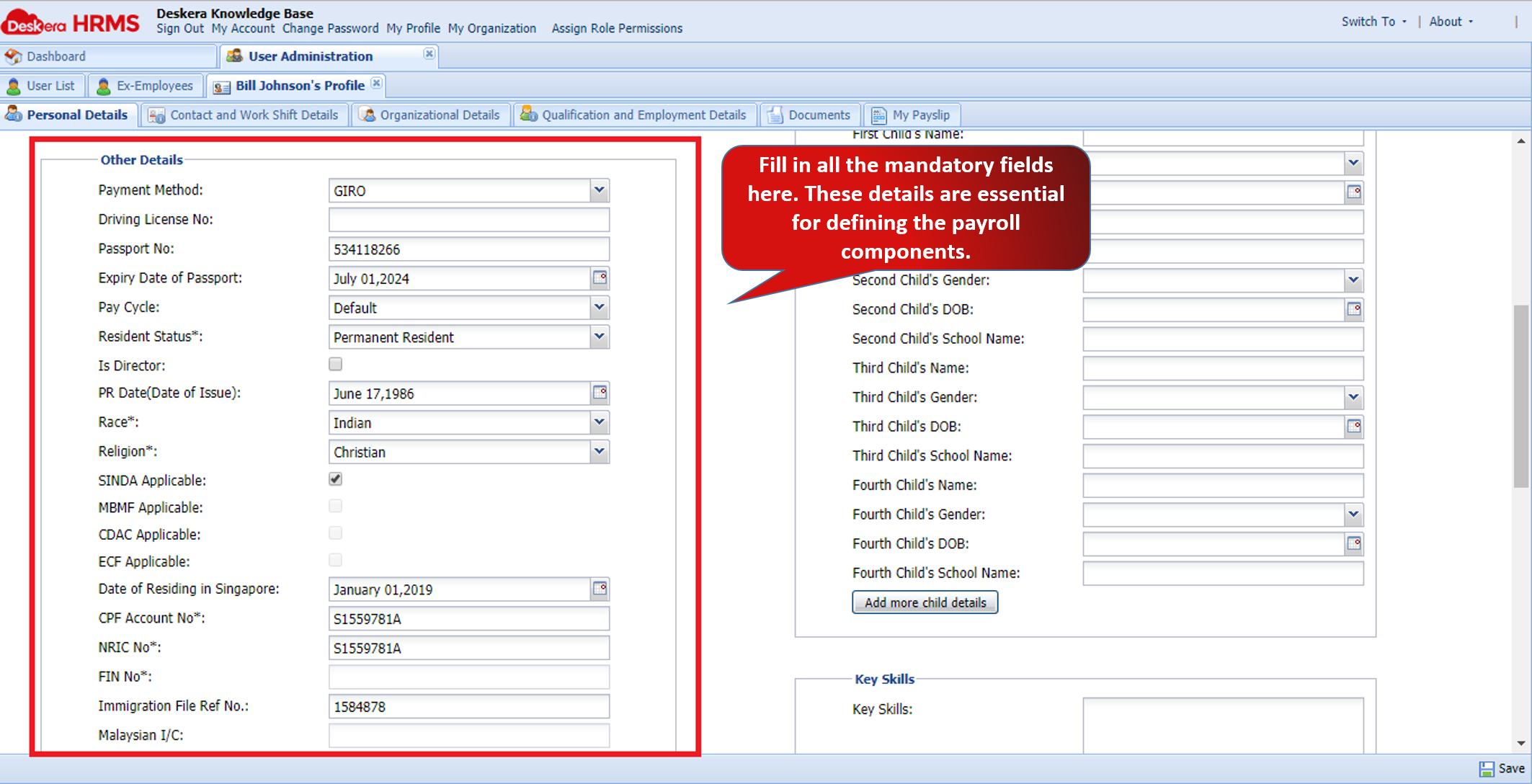Toggle MBMF Applicable checkbox
1532x784 pixels.
(x=335, y=506)
